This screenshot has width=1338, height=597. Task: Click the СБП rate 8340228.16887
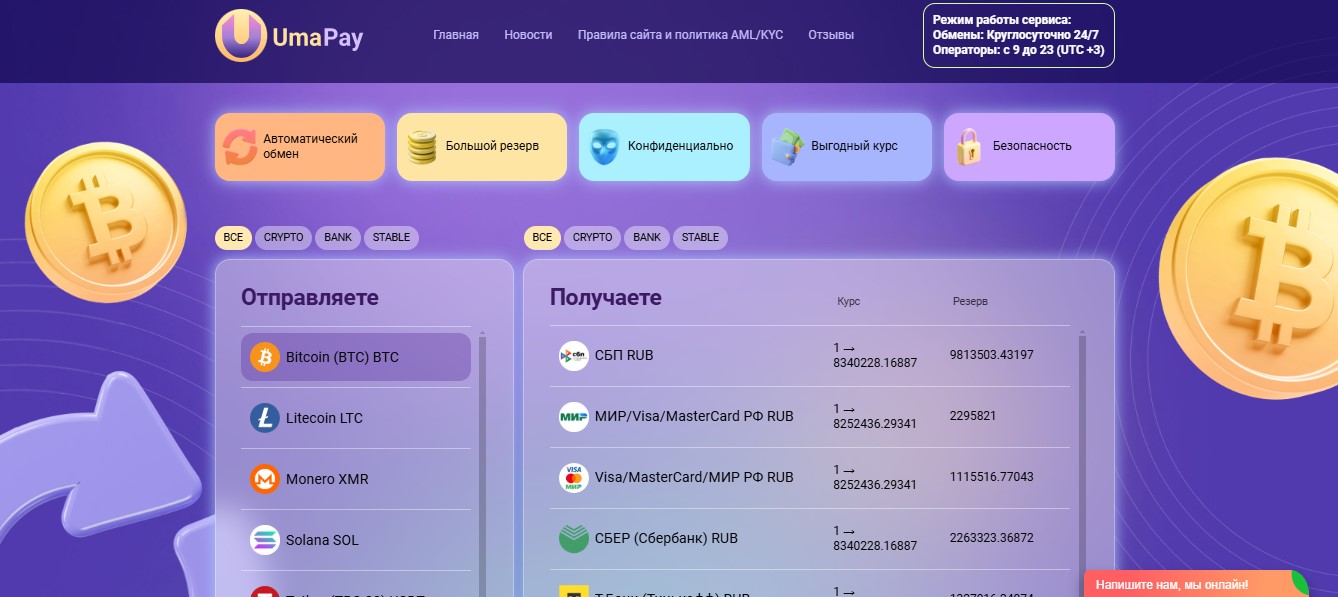pos(875,363)
